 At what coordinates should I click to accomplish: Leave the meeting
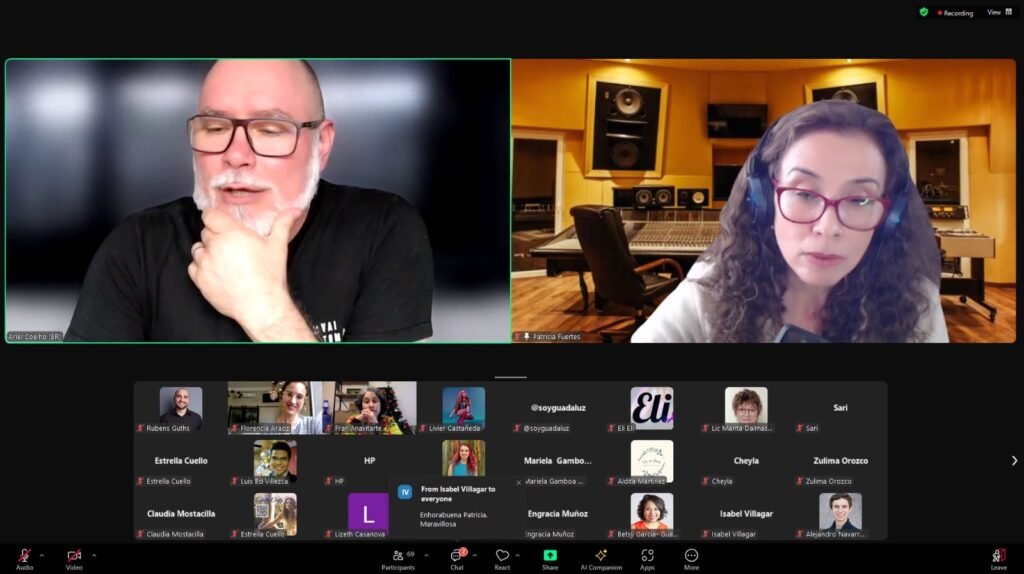click(999, 559)
